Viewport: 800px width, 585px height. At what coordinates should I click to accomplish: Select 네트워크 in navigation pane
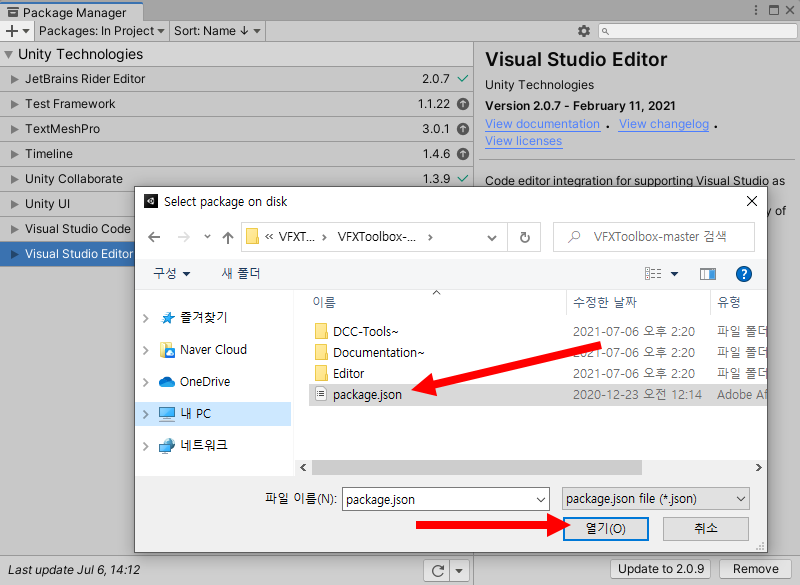pyautogui.click(x=204, y=445)
